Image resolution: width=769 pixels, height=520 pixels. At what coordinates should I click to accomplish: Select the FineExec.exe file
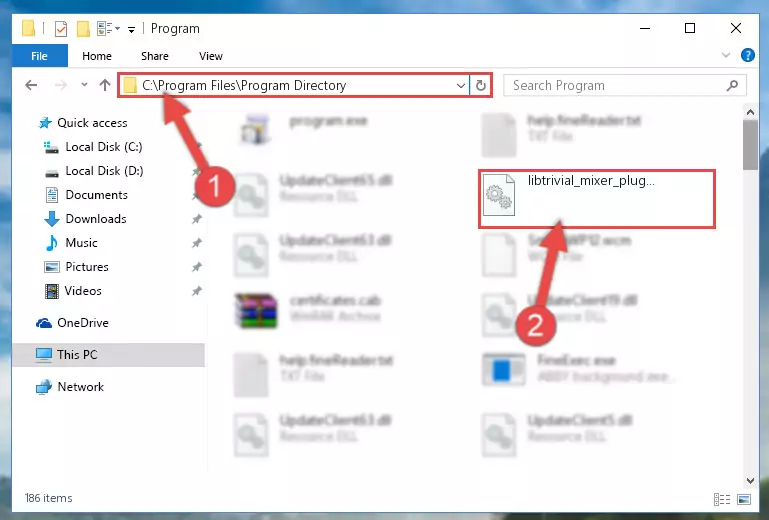[579, 369]
